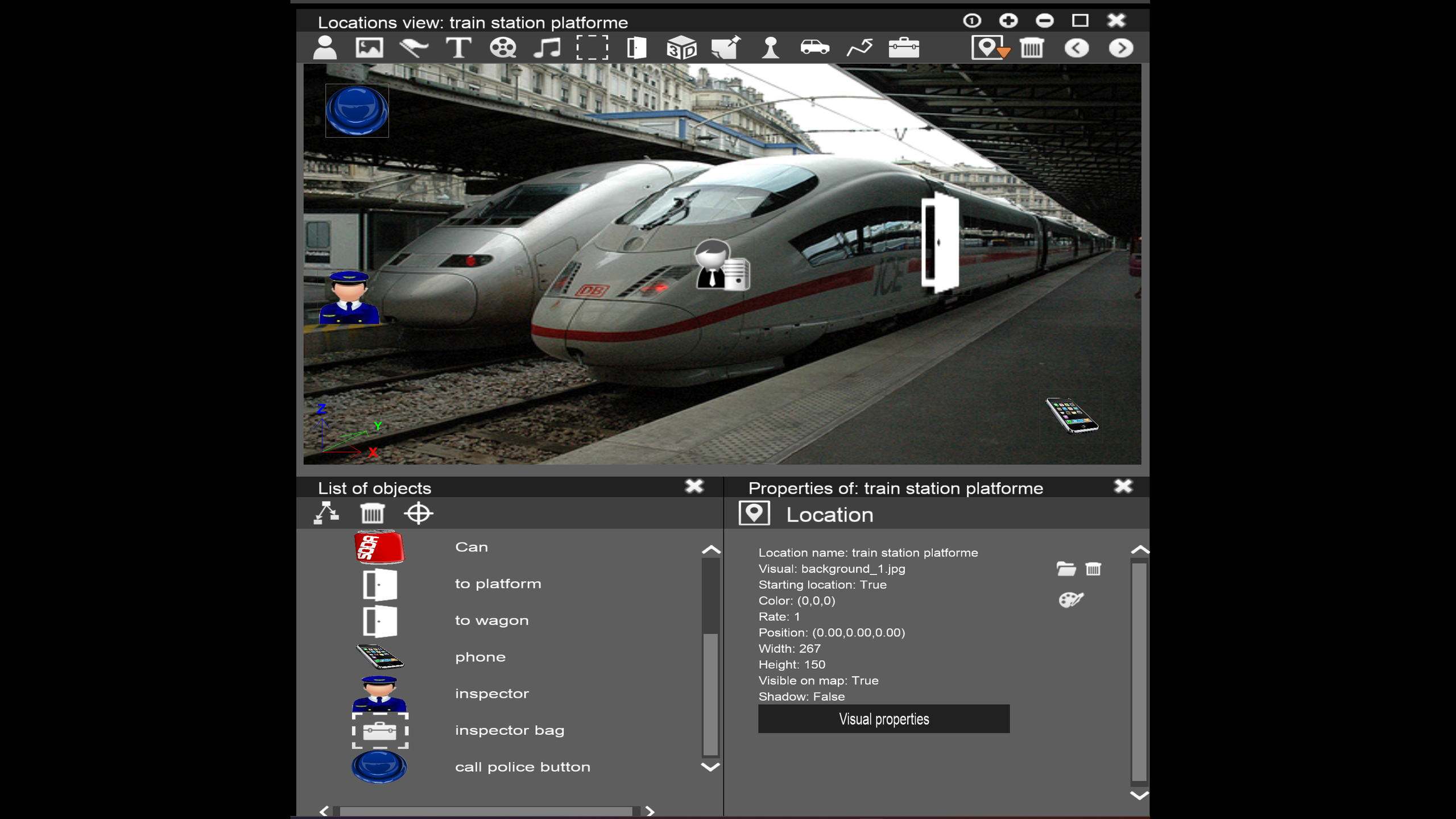Open the location picker dropdown icon

(x=991, y=48)
